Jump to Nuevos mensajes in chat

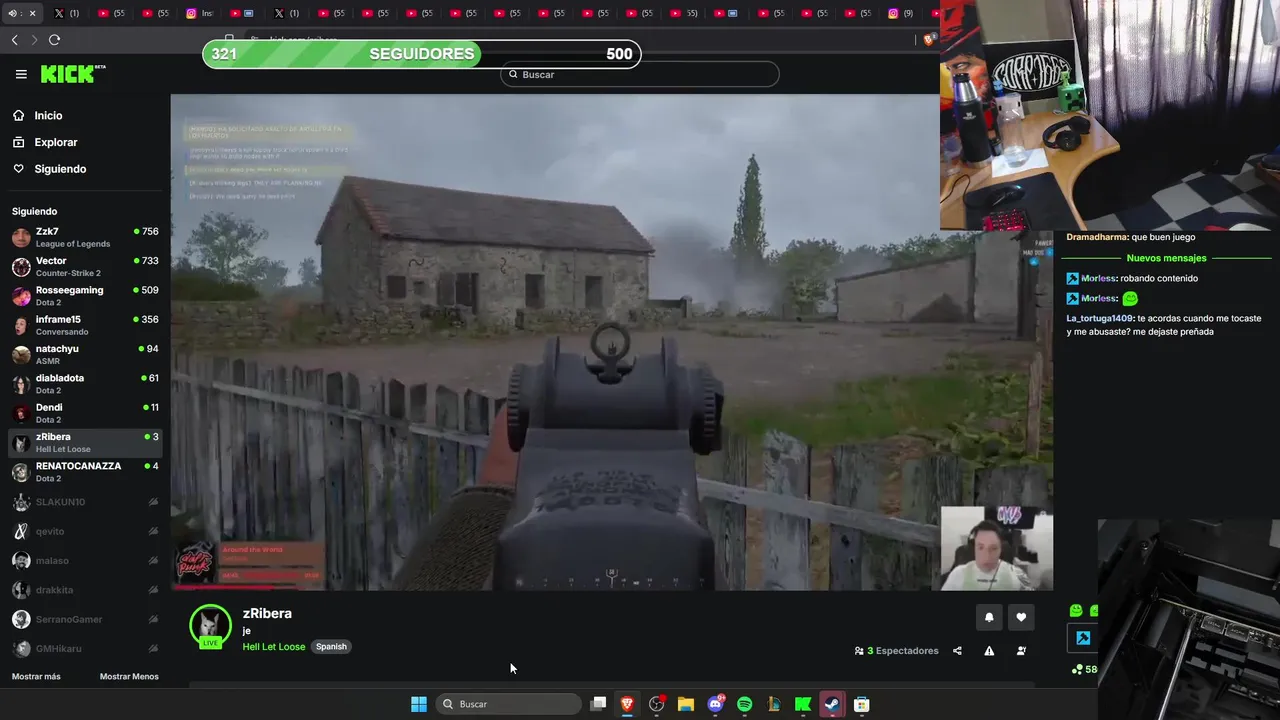click(x=1166, y=258)
